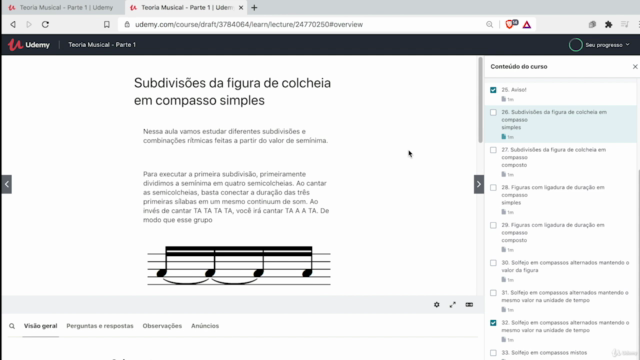The height and width of the screenshot is (360, 640).
Task: Click the Conteúdo do curso heading
Action: point(519,67)
